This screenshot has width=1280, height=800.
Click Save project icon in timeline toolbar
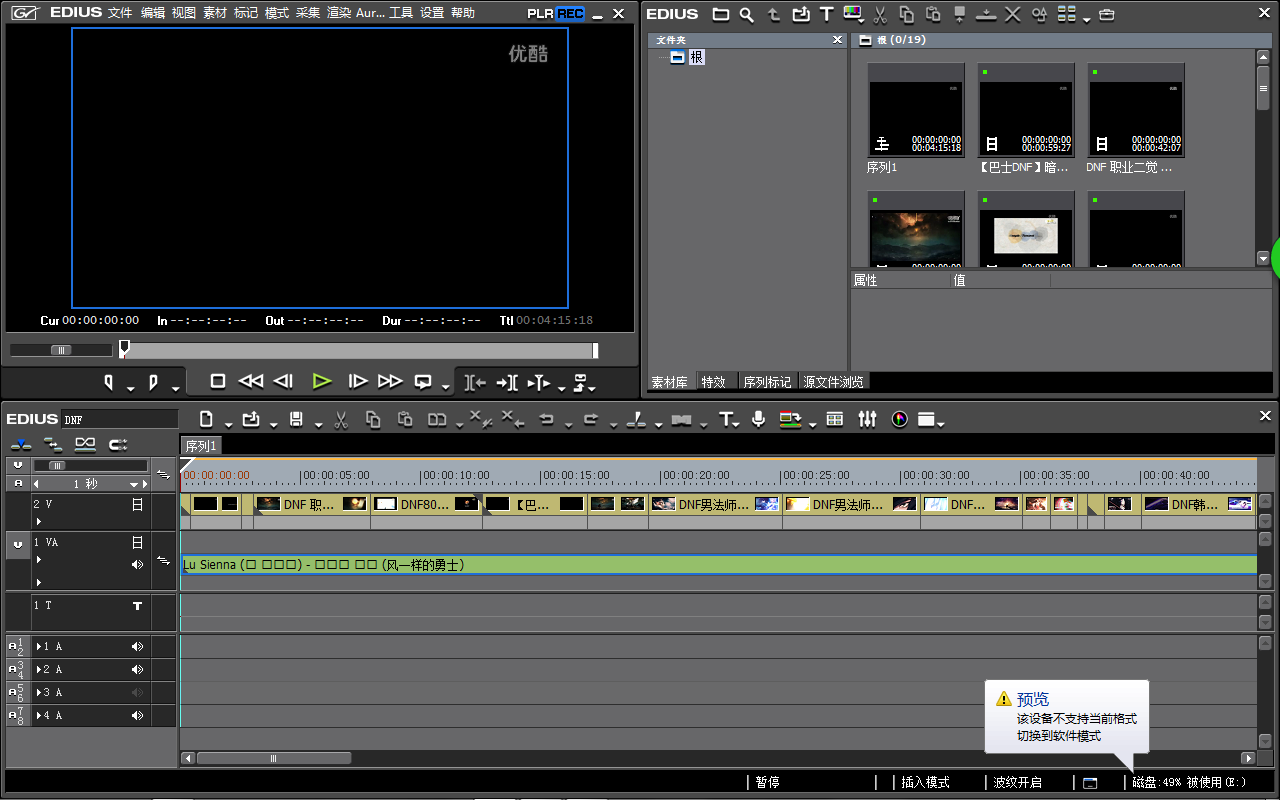(x=296, y=419)
